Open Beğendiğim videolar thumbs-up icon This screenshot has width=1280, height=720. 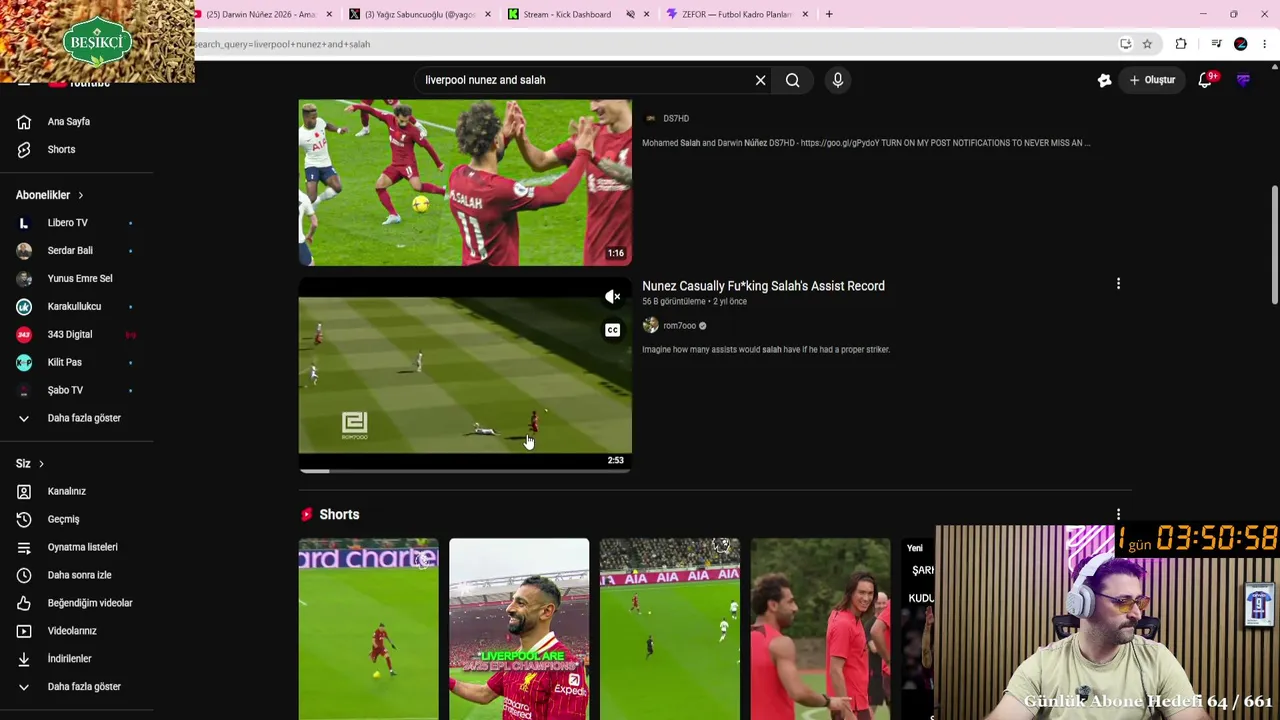pos(24,604)
